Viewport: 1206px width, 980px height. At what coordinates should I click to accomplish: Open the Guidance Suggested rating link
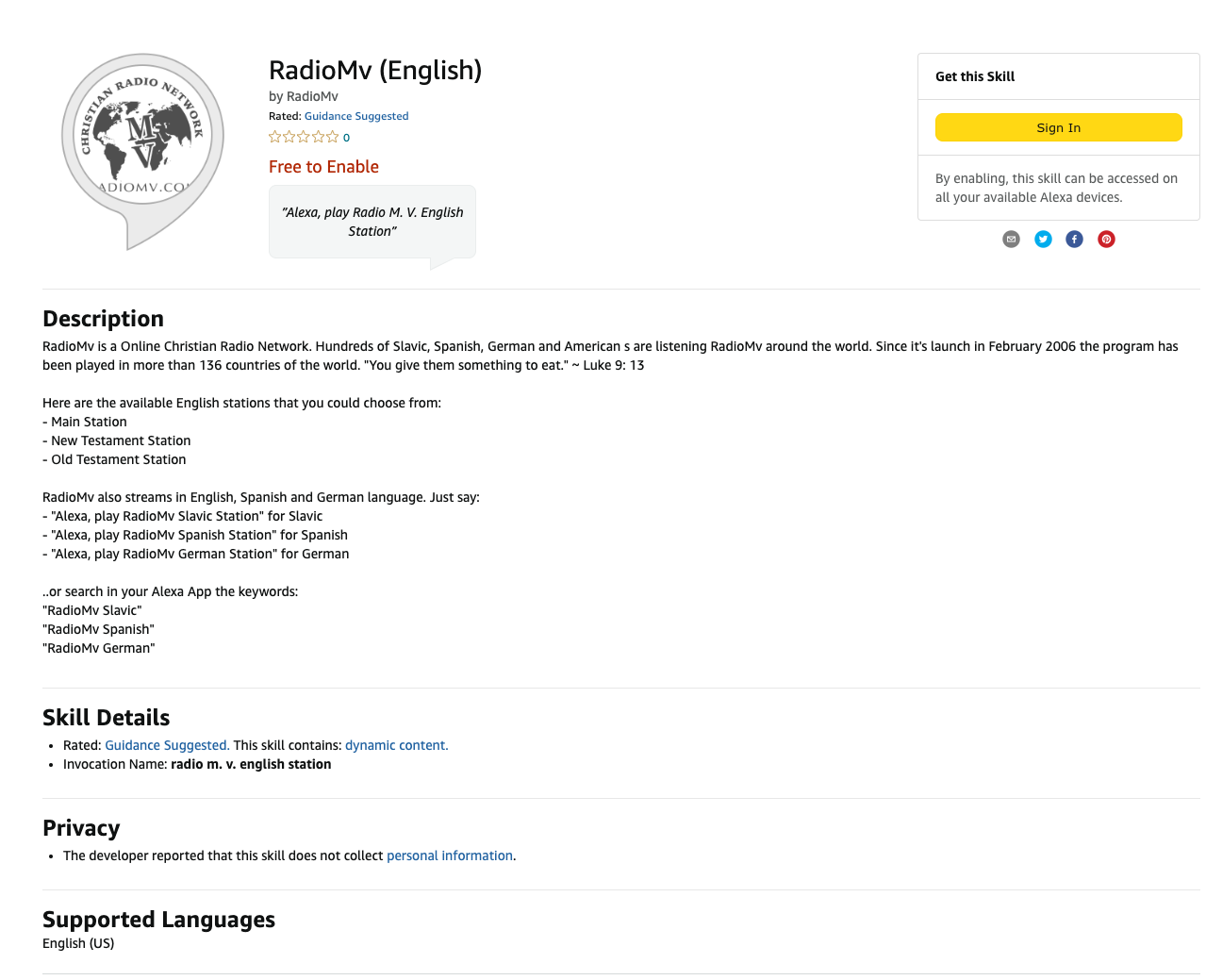click(355, 115)
